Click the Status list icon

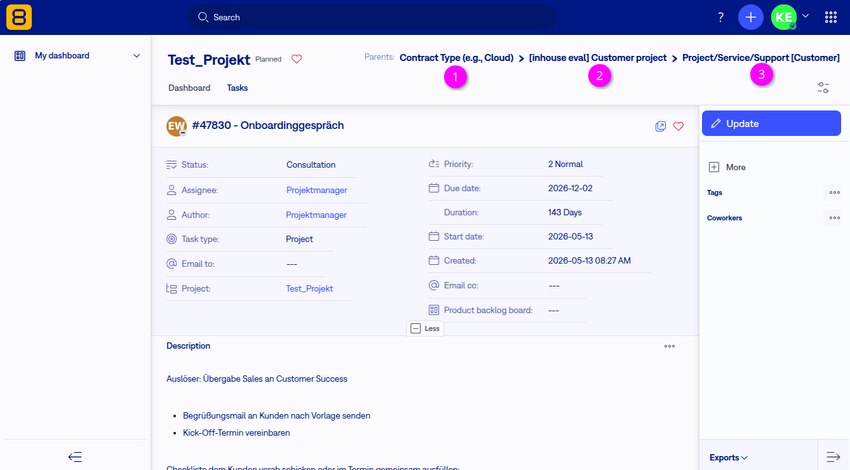[171, 165]
